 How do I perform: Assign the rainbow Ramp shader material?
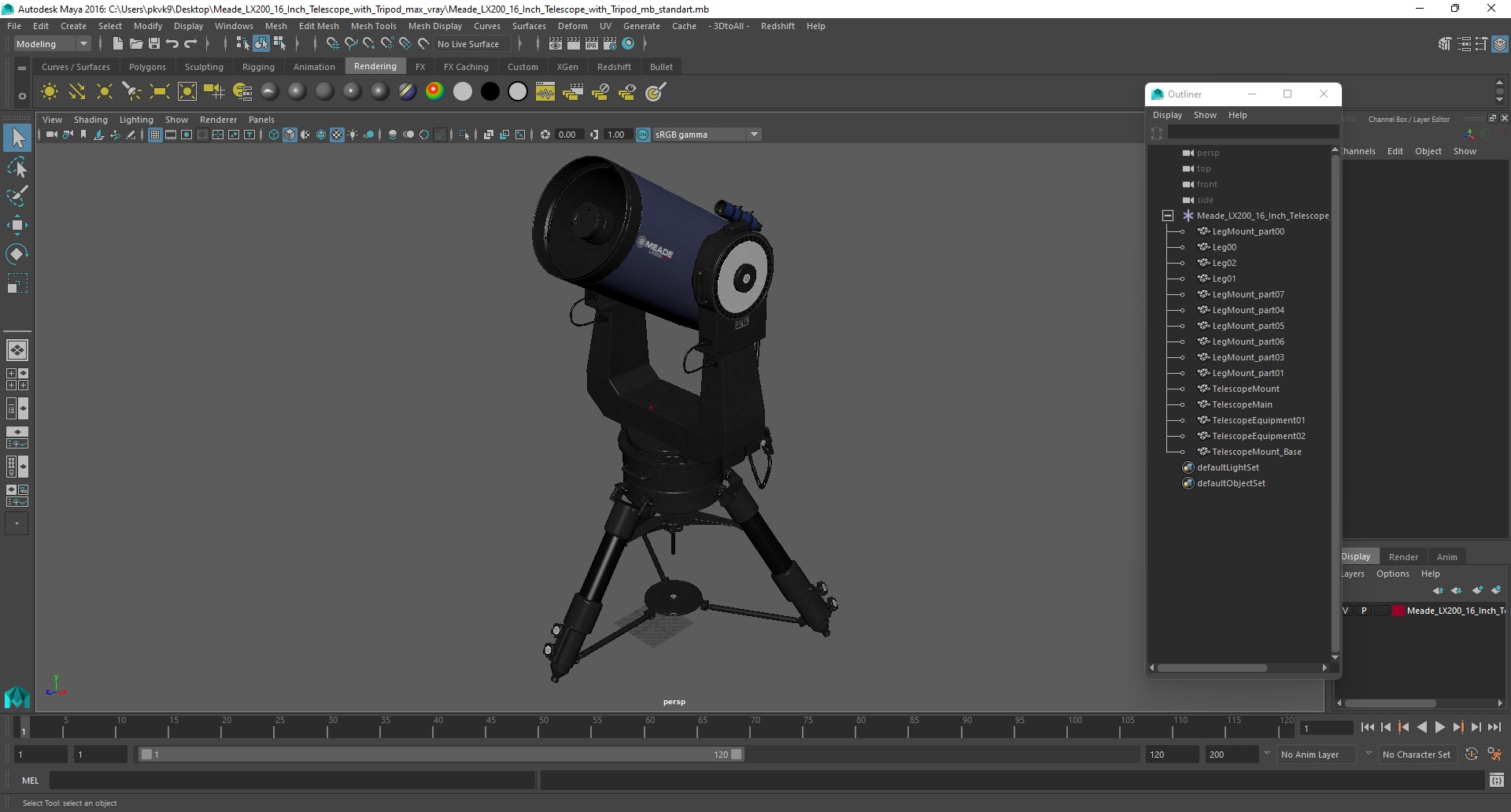(435, 92)
